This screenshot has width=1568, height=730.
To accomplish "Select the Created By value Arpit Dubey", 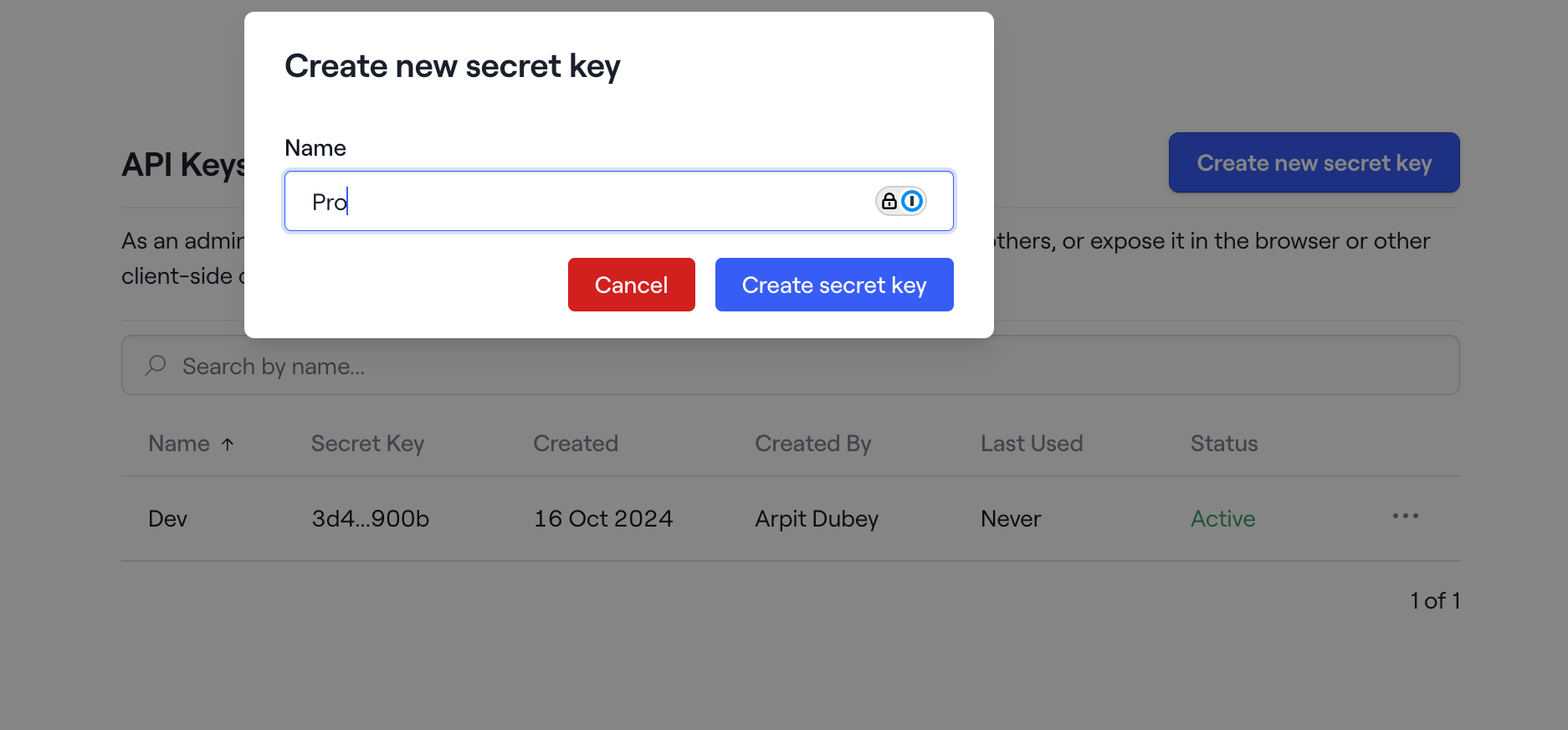I will coord(817,518).
